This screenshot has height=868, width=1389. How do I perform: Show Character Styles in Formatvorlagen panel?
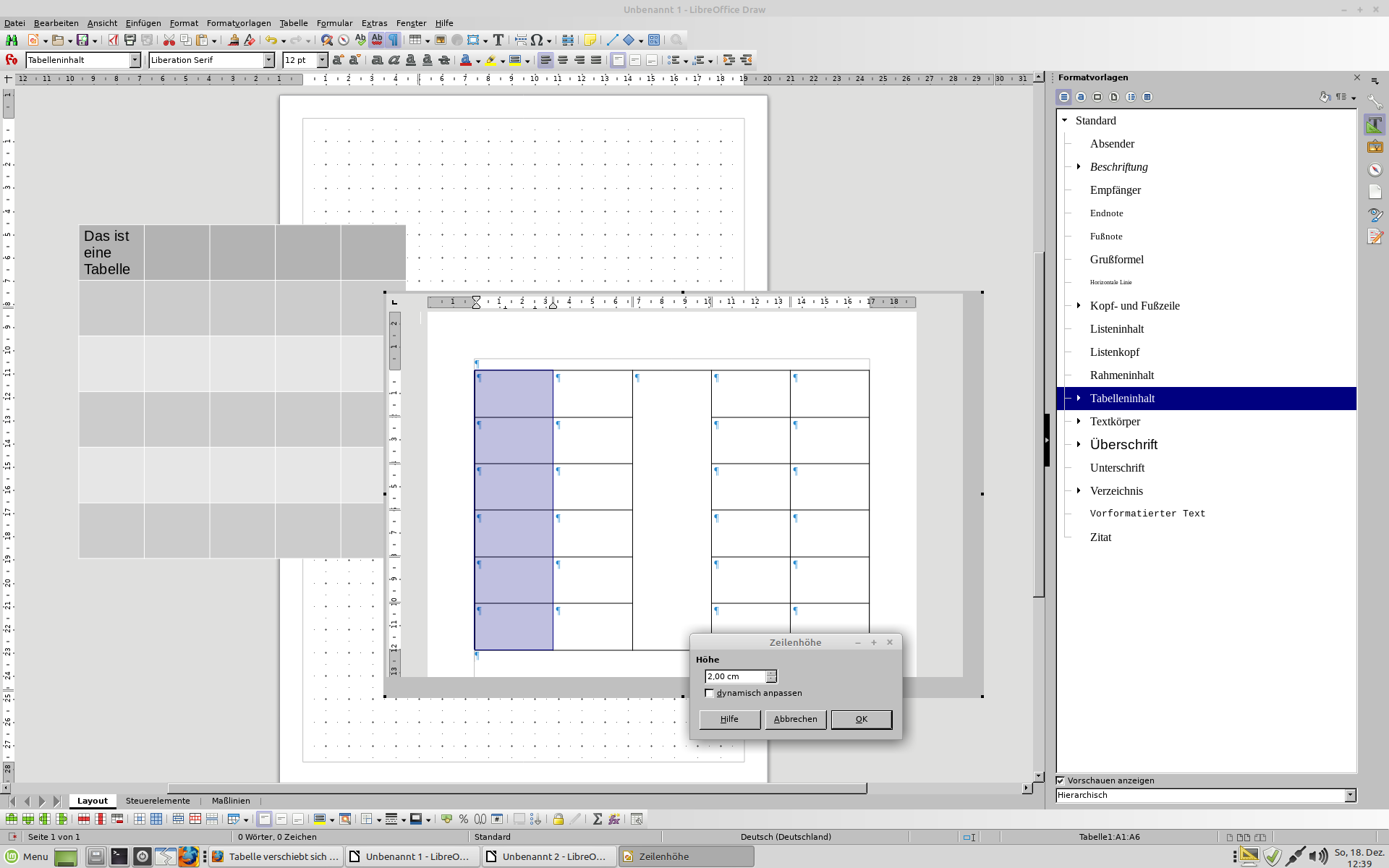1080,97
